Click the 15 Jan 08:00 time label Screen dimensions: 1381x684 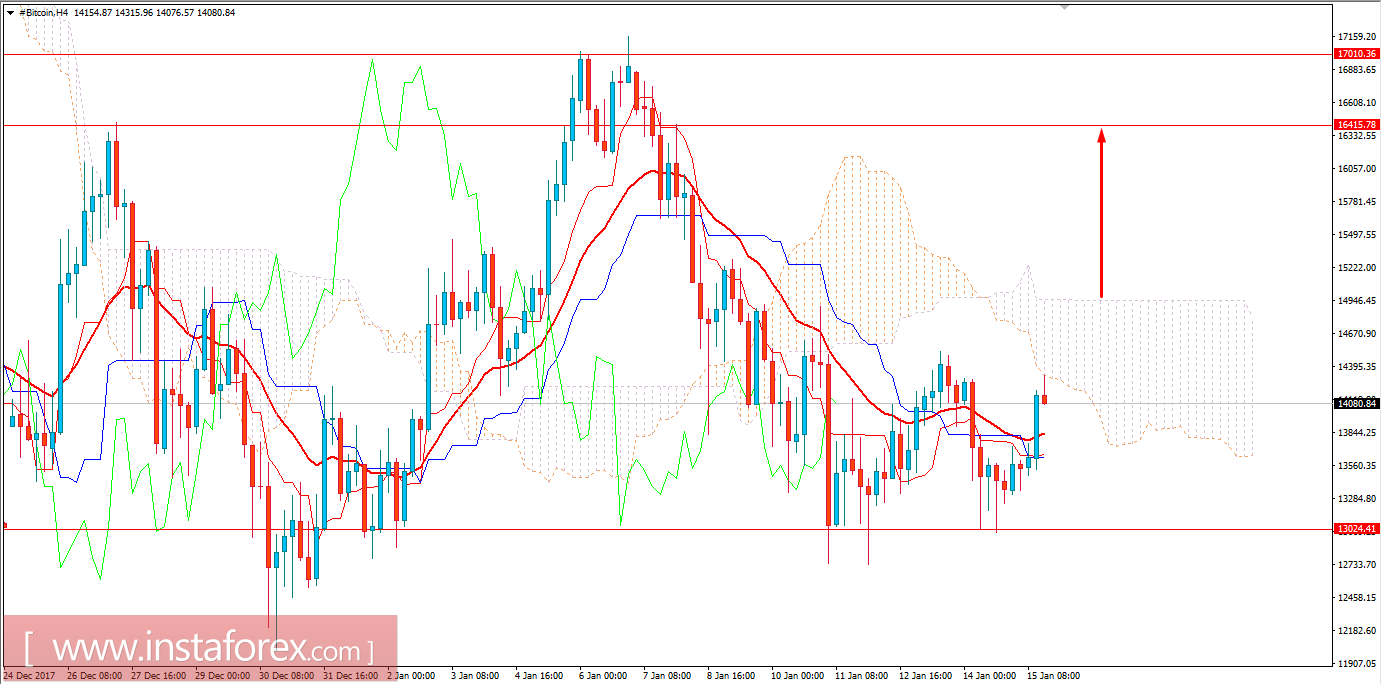pos(1053,676)
